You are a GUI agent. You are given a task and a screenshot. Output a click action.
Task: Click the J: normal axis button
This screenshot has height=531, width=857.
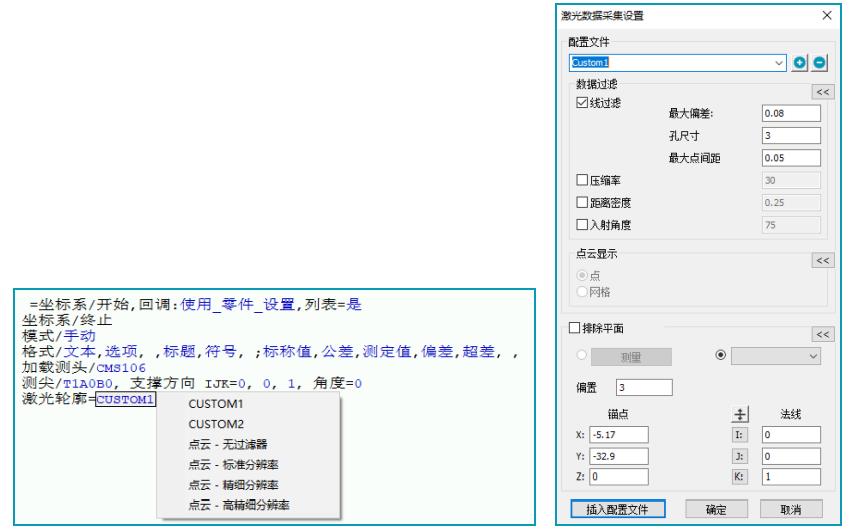(x=741, y=456)
